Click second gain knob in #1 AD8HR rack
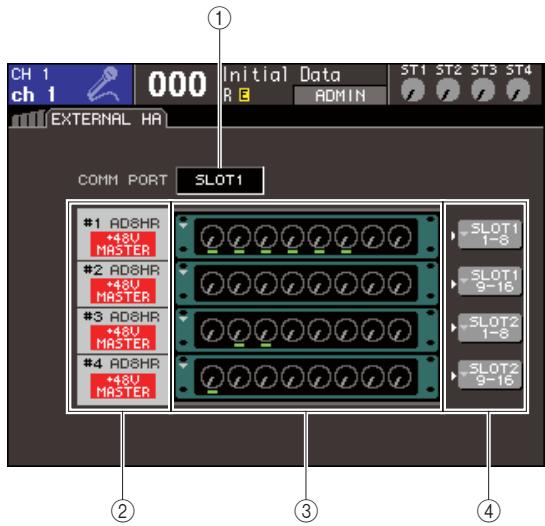Image resolution: width=545 pixels, height=526 pixels. 239,236
